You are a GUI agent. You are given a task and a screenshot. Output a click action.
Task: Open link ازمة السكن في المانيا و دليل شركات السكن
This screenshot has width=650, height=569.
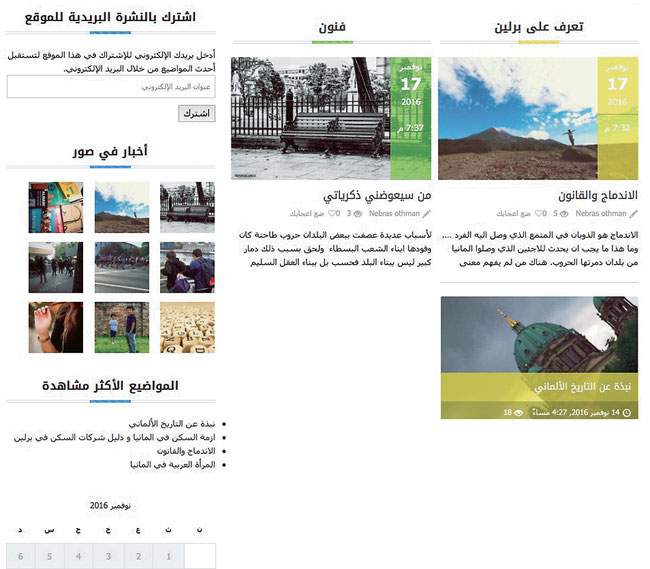(x=114, y=437)
